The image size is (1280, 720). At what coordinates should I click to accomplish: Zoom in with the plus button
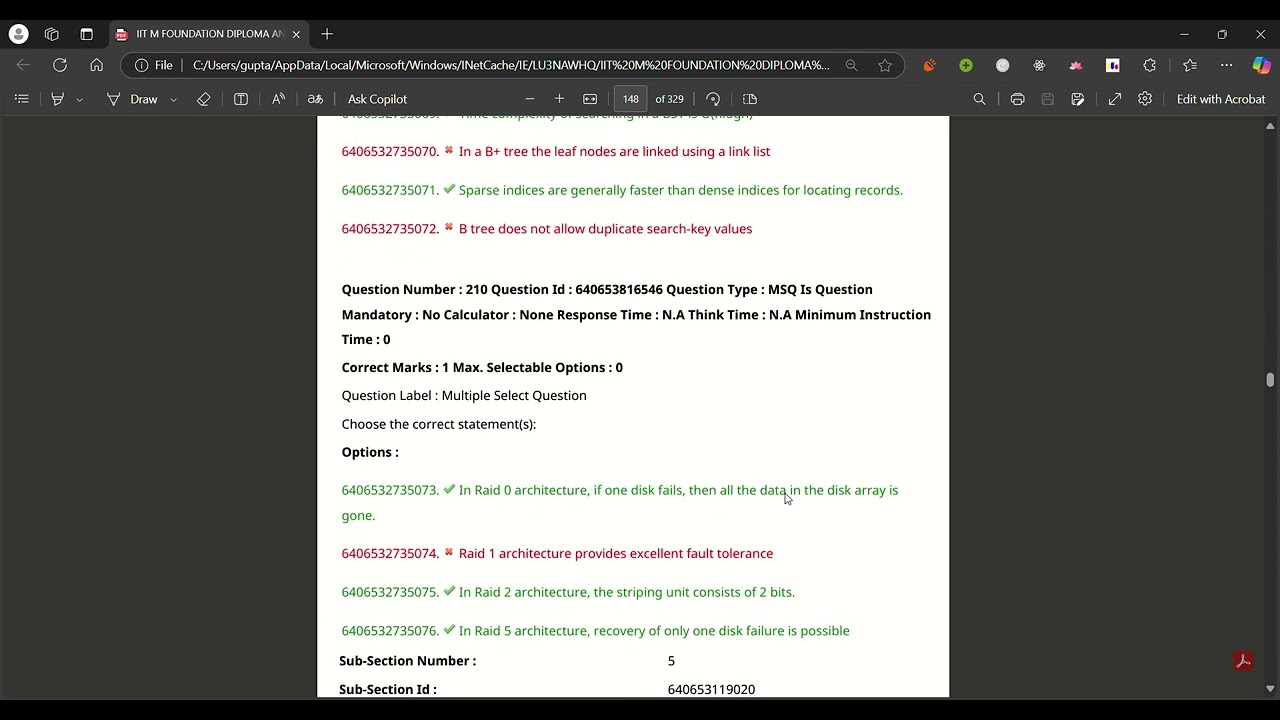[x=559, y=99]
